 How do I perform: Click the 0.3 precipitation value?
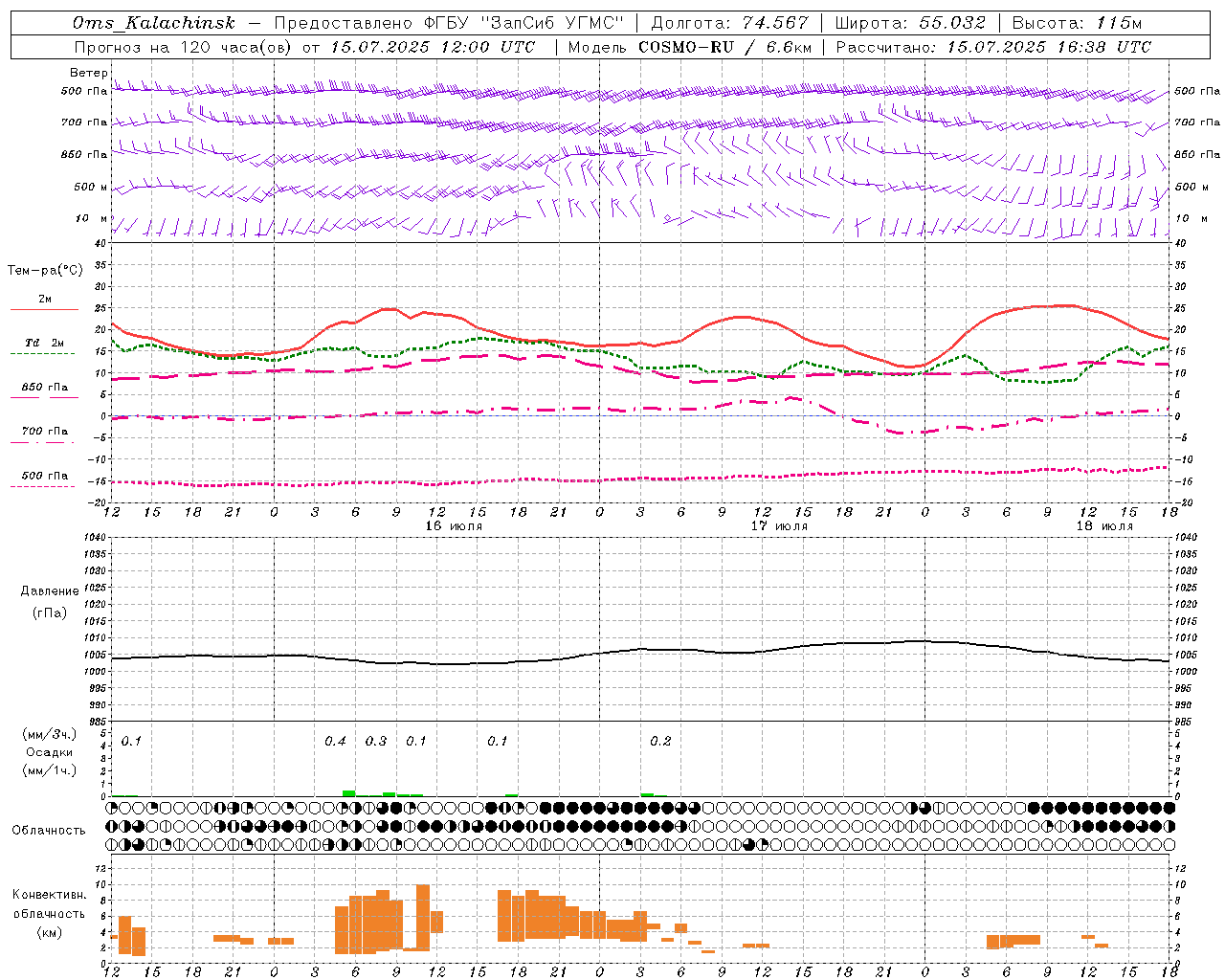(376, 741)
